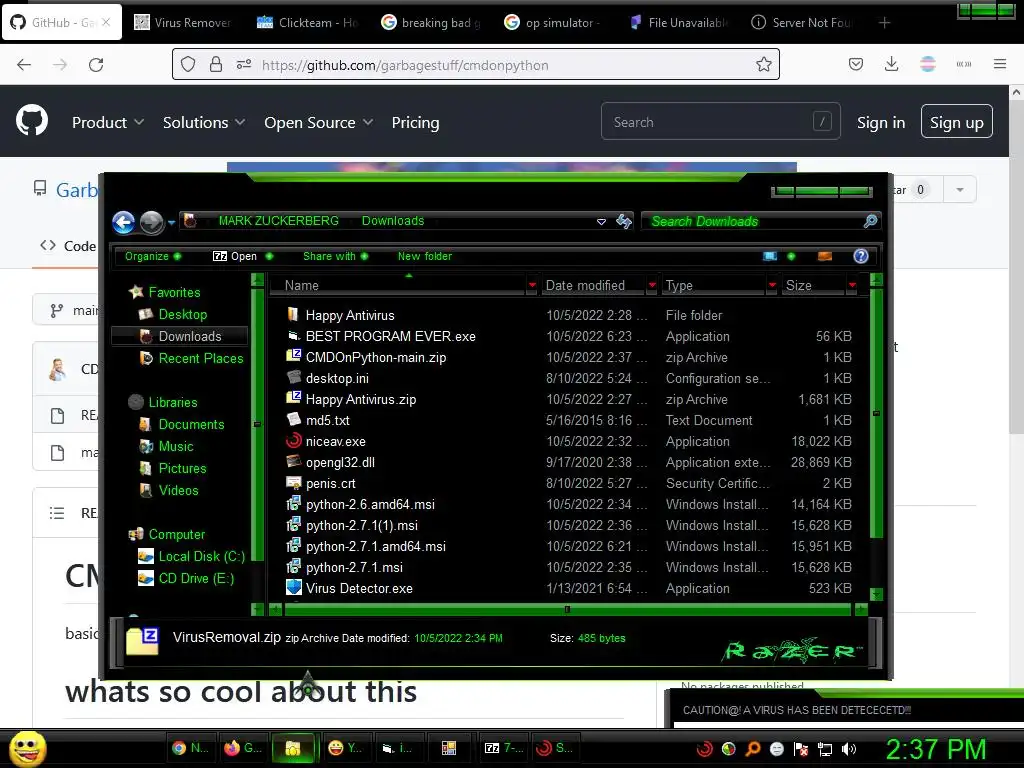Click GitHub Sign up button
Screen dimensions: 1024x768
pos(956,121)
